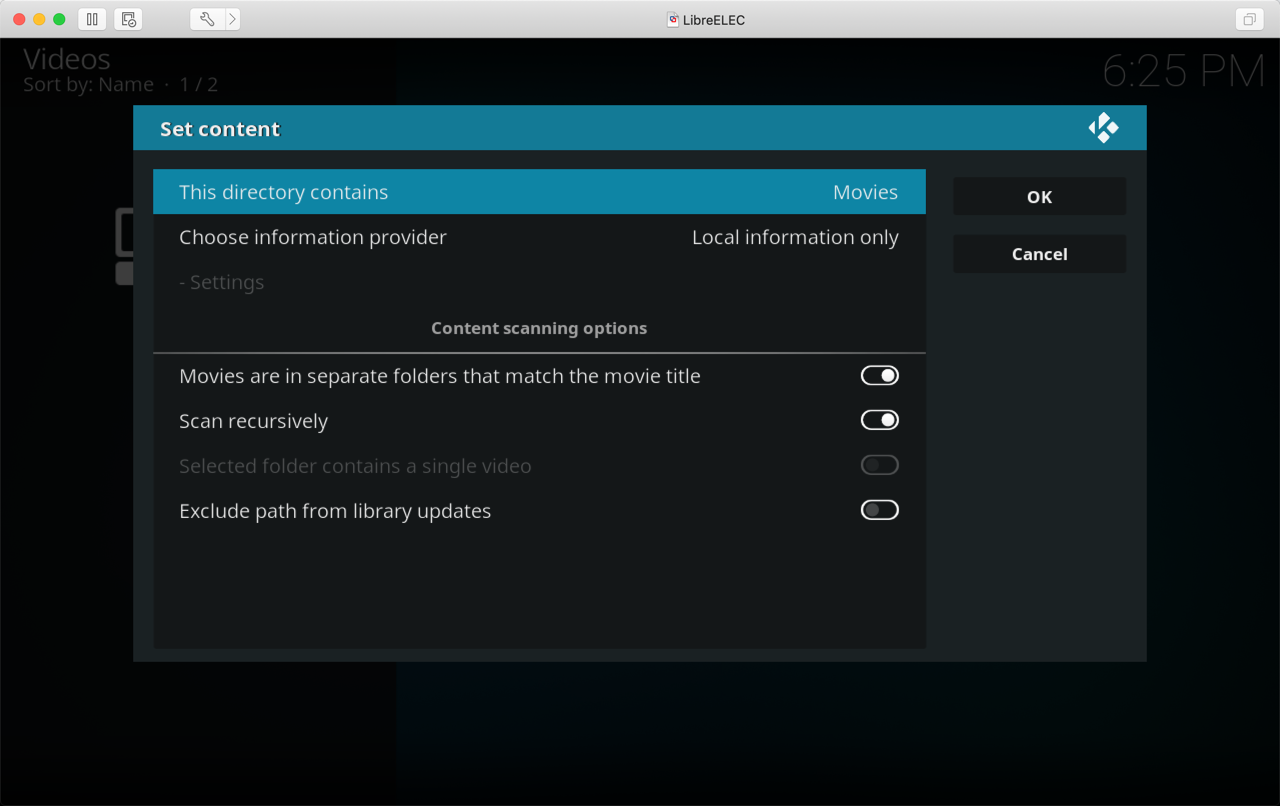Click the LibreELEC document icon
Viewport: 1280px width, 806px height.
tap(673, 20)
